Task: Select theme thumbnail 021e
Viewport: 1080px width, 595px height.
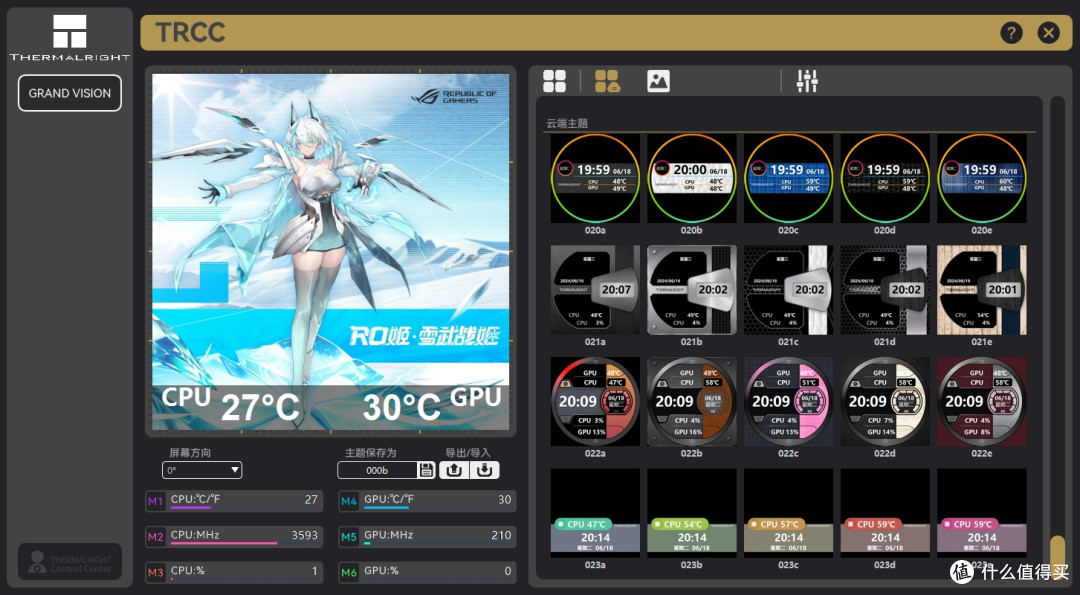Action: [x=982, y=290]
